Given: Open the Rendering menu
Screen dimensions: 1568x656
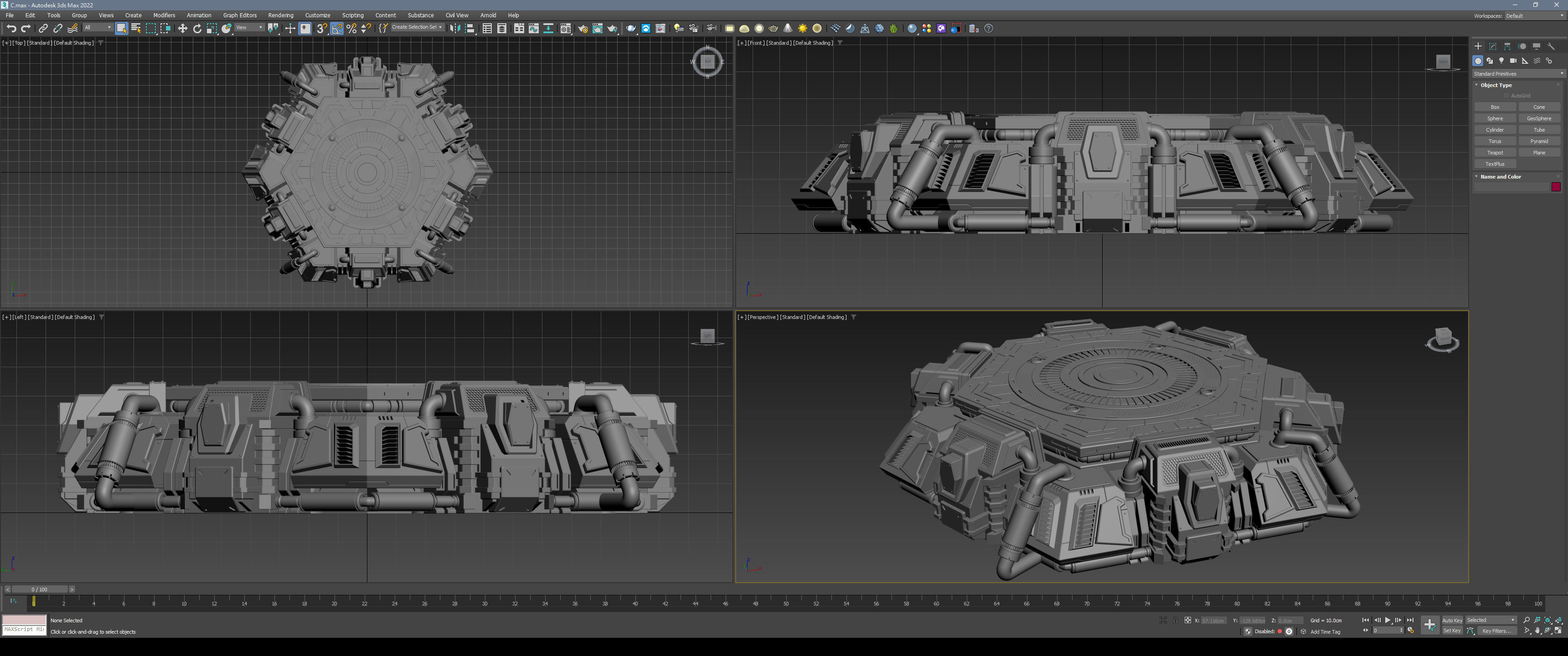Looking at the screenshot, I should pos(280,15).
